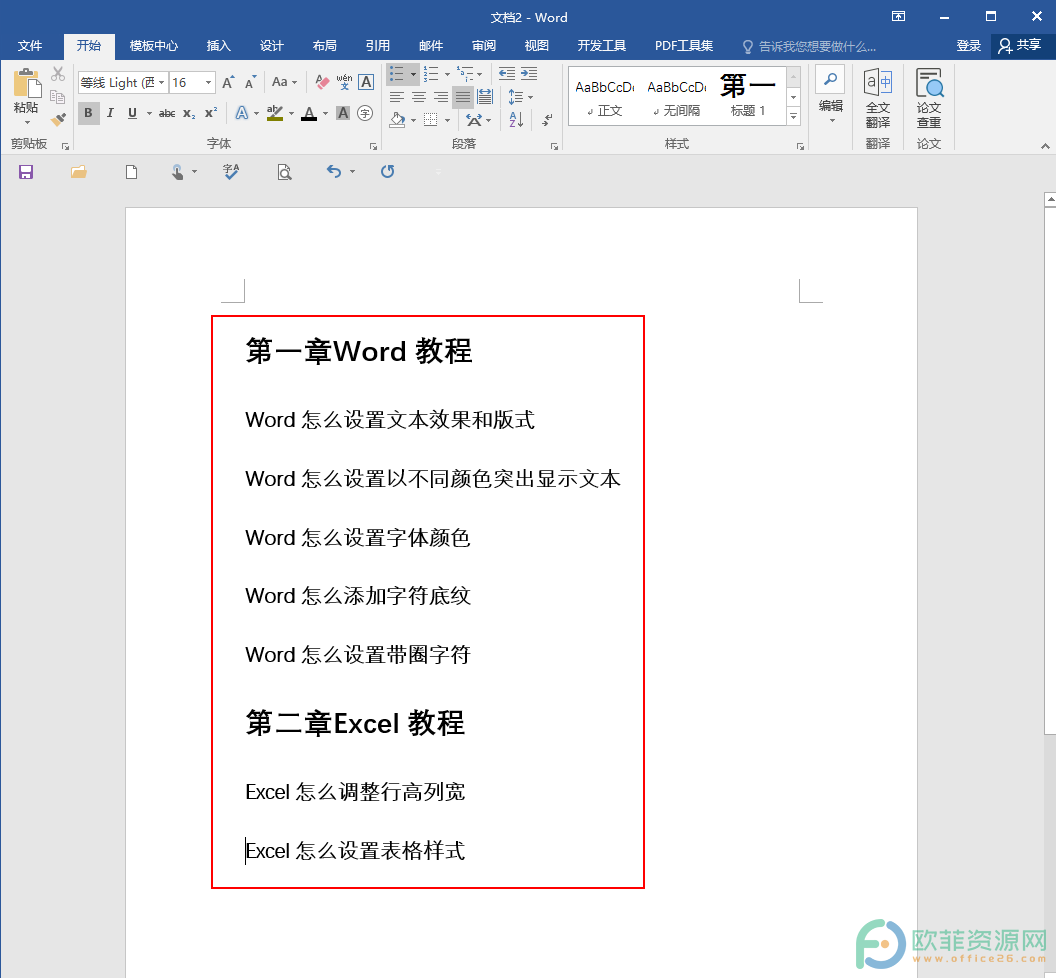Toggle justified paragraph alignment
The height and width of the screenshot is (978, 1056).
click(x=463, y=97)
